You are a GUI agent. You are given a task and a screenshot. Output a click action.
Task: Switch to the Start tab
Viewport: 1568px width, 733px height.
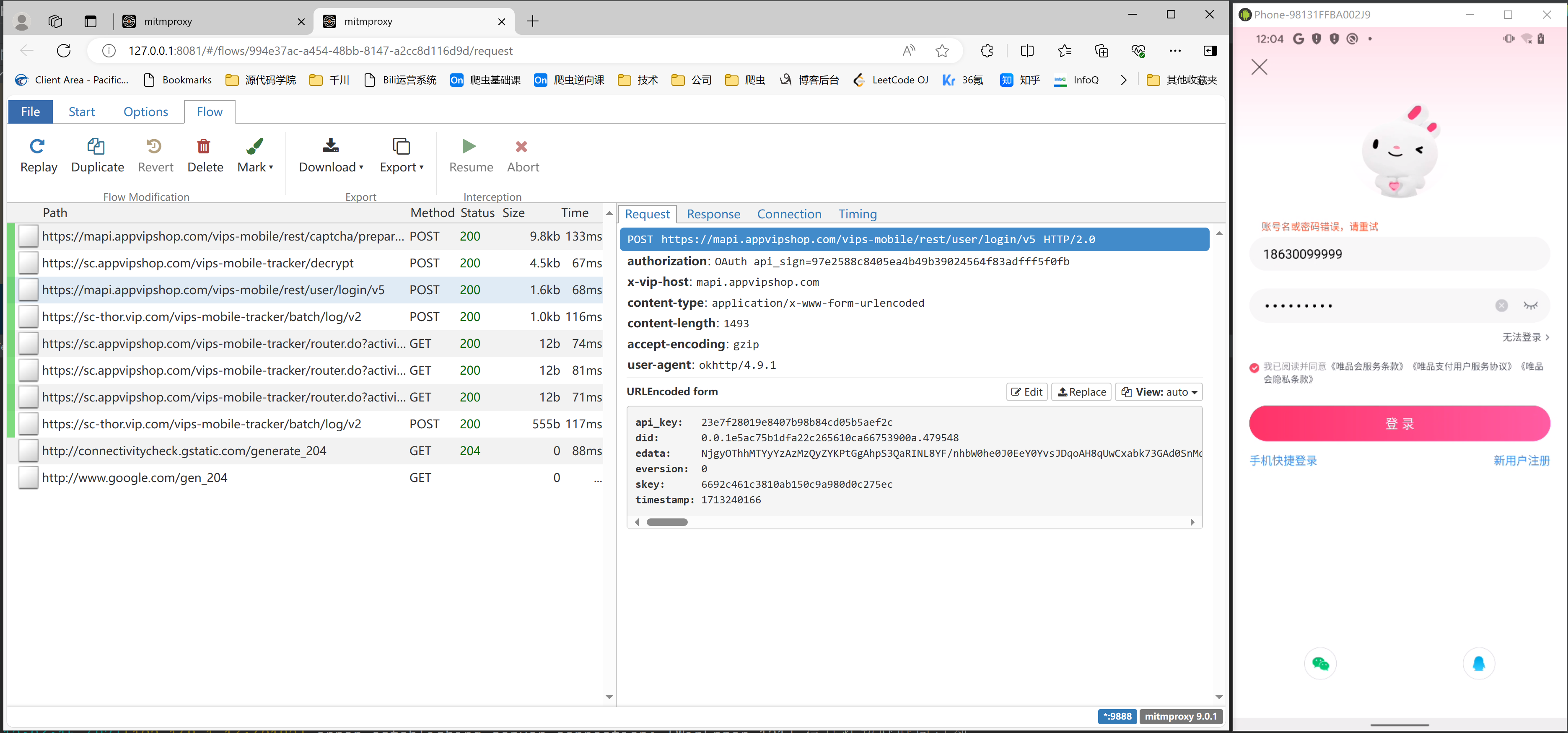coord(82,111)
